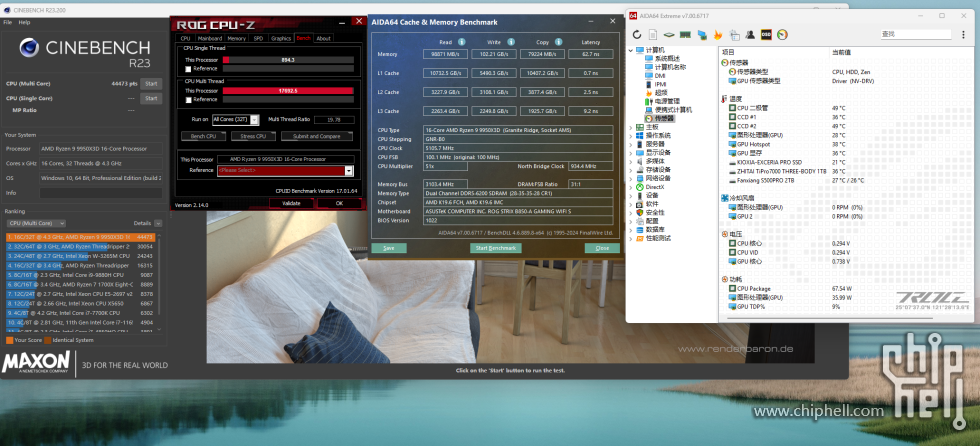The height and width of the screenshot is (446, 980).
Task: Switch to CPU-Z SPD tab
Action: click(x=258, y=38)
